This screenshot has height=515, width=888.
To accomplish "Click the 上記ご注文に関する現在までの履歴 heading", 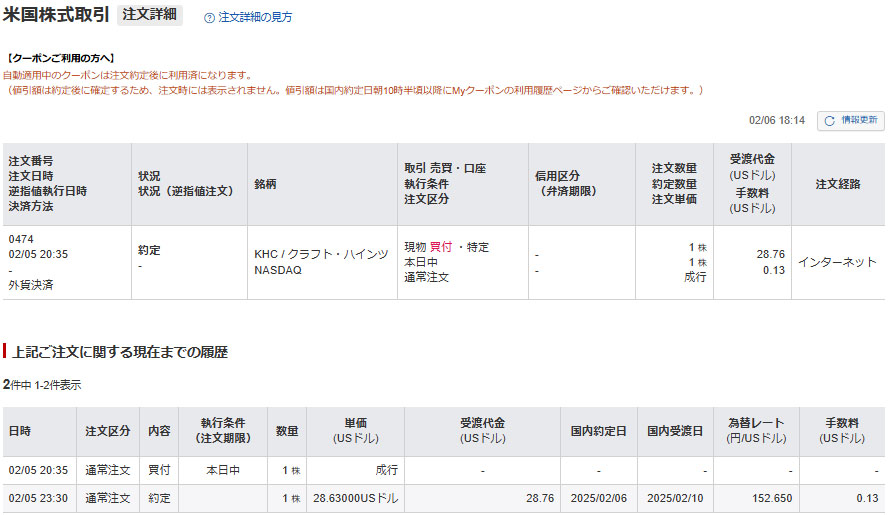I will pos(120,352).
